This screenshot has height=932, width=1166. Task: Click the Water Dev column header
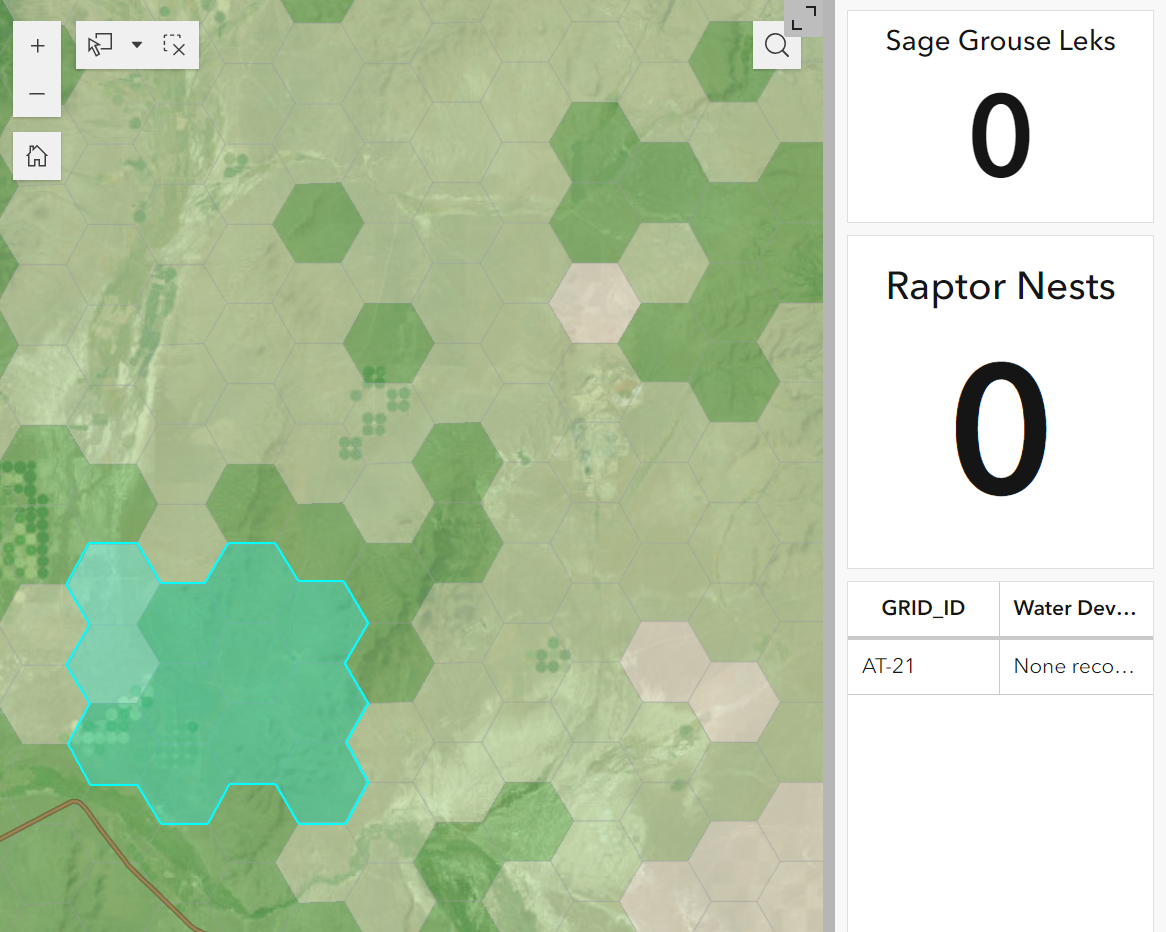click(x=1076, y=608)
